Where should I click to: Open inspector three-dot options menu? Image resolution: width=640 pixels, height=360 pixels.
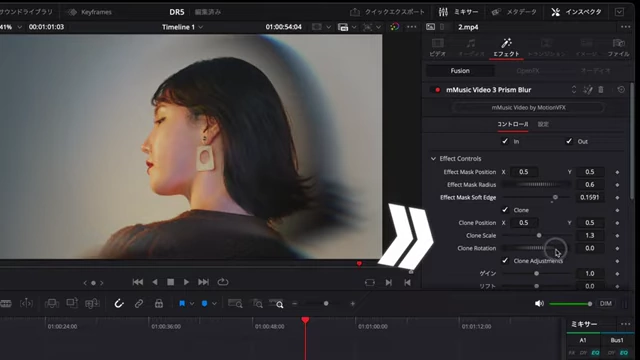click(x=625, y=27)
